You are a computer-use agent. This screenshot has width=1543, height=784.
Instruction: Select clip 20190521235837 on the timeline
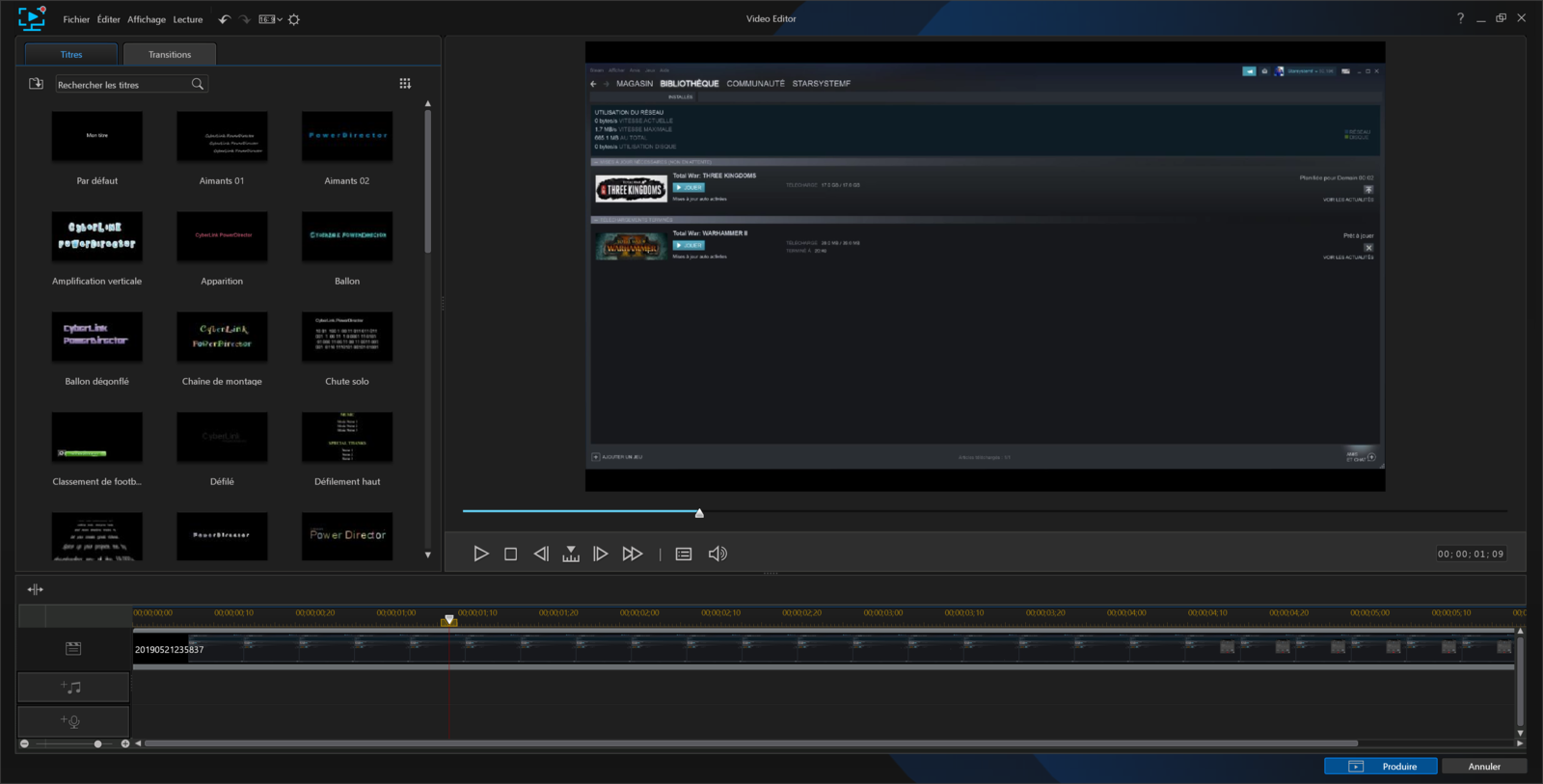[823, 648]
